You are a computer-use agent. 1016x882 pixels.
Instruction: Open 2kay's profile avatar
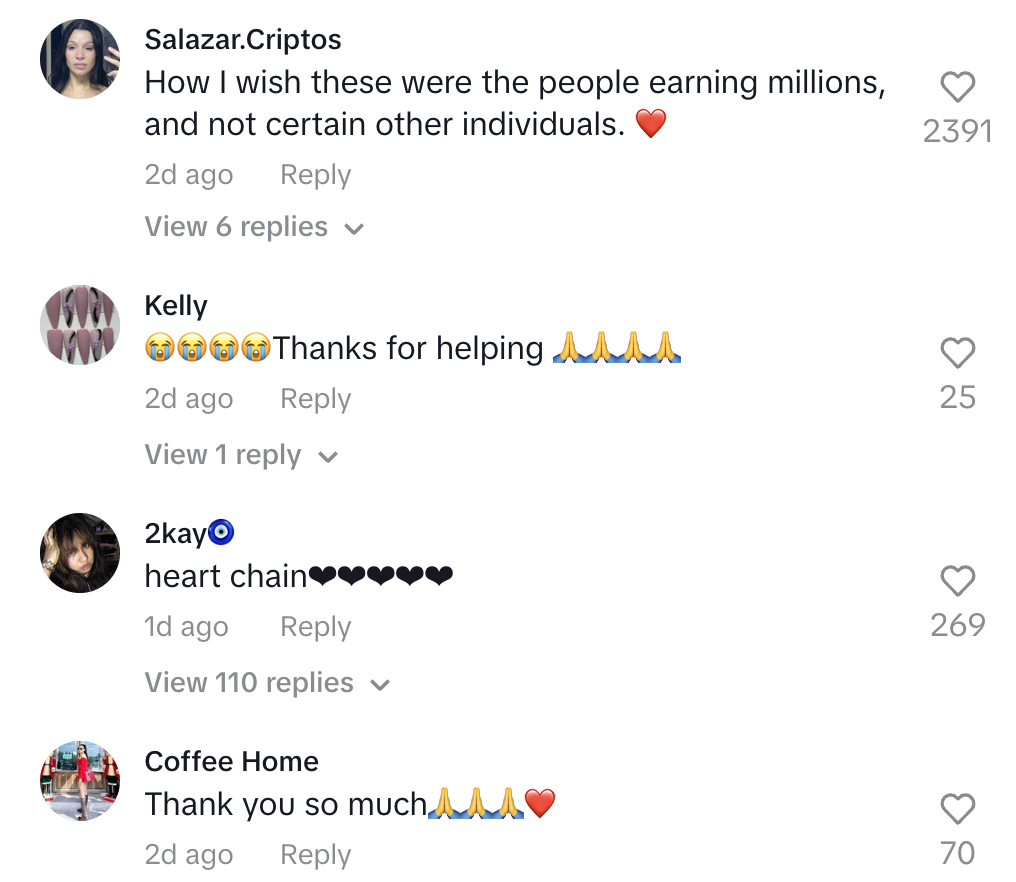click(80, 553)
